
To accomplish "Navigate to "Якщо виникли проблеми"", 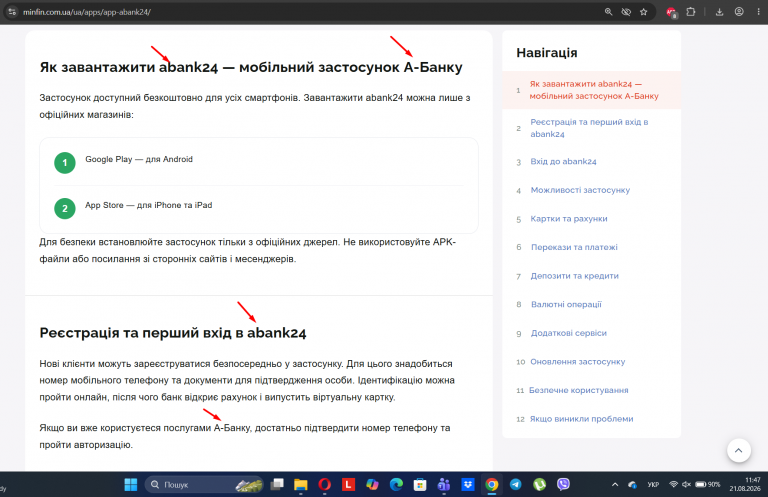I will tap(581, 419).
